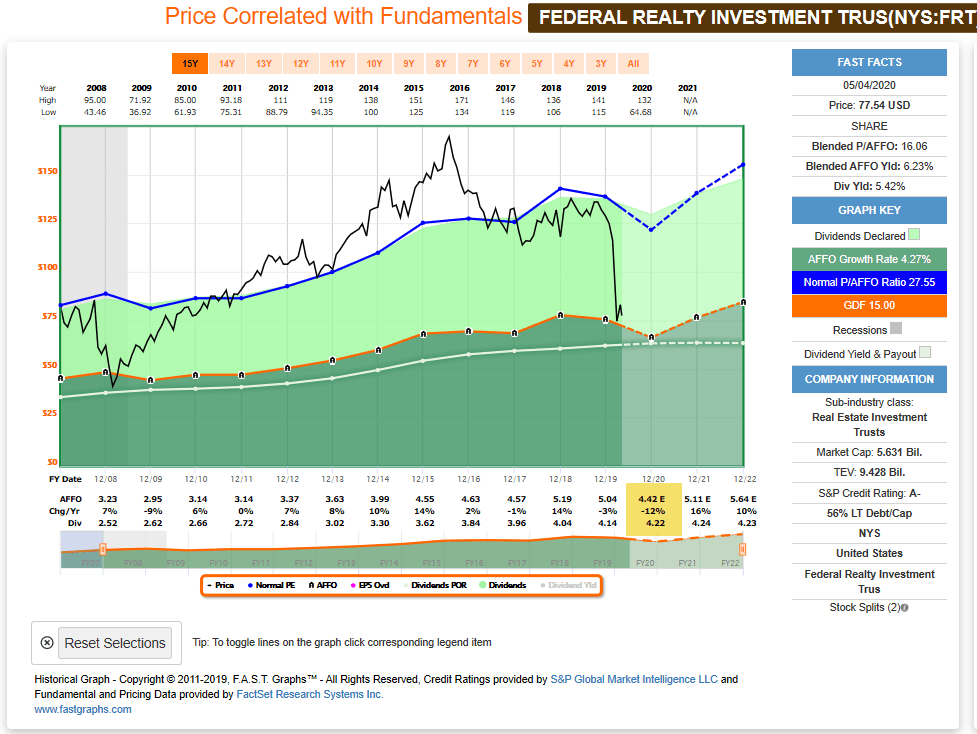
Task: Open the S&P Global Market Intelligence LLC link
Action: click(634, 679)
